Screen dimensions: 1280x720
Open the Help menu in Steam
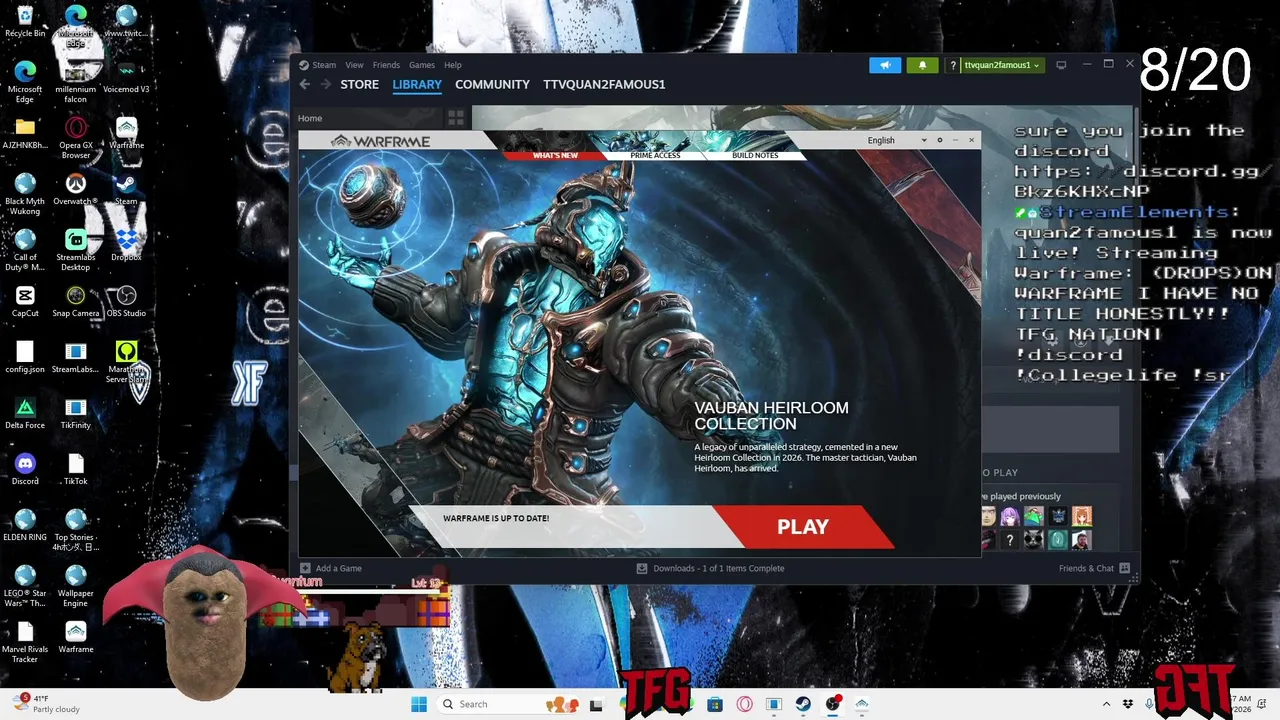point(453,65)
